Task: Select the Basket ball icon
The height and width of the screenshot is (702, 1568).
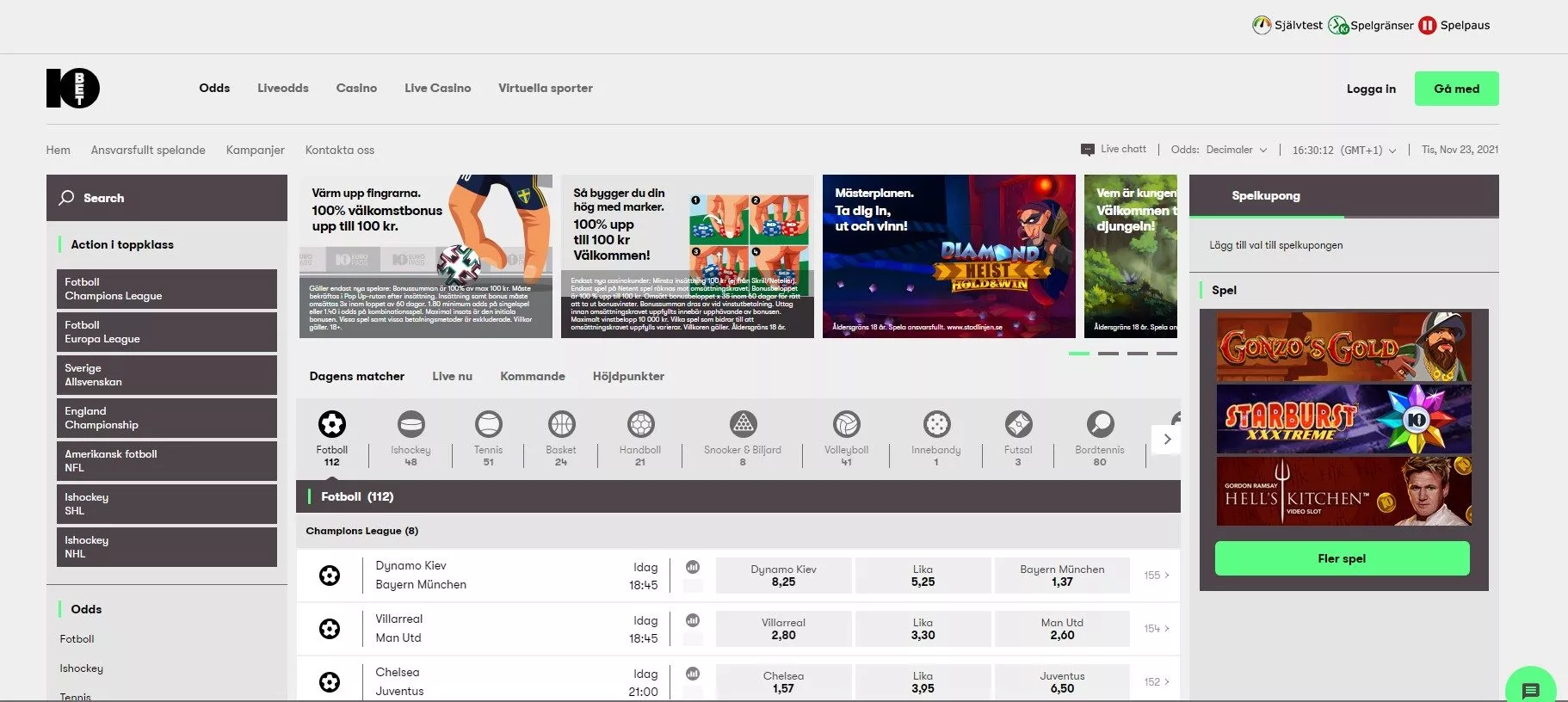Action: tap(561, 423)
